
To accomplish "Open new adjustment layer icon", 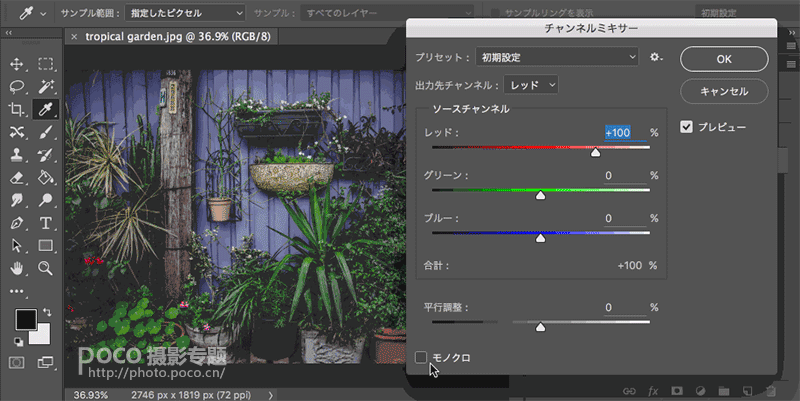I will click(x=700, y=391).
